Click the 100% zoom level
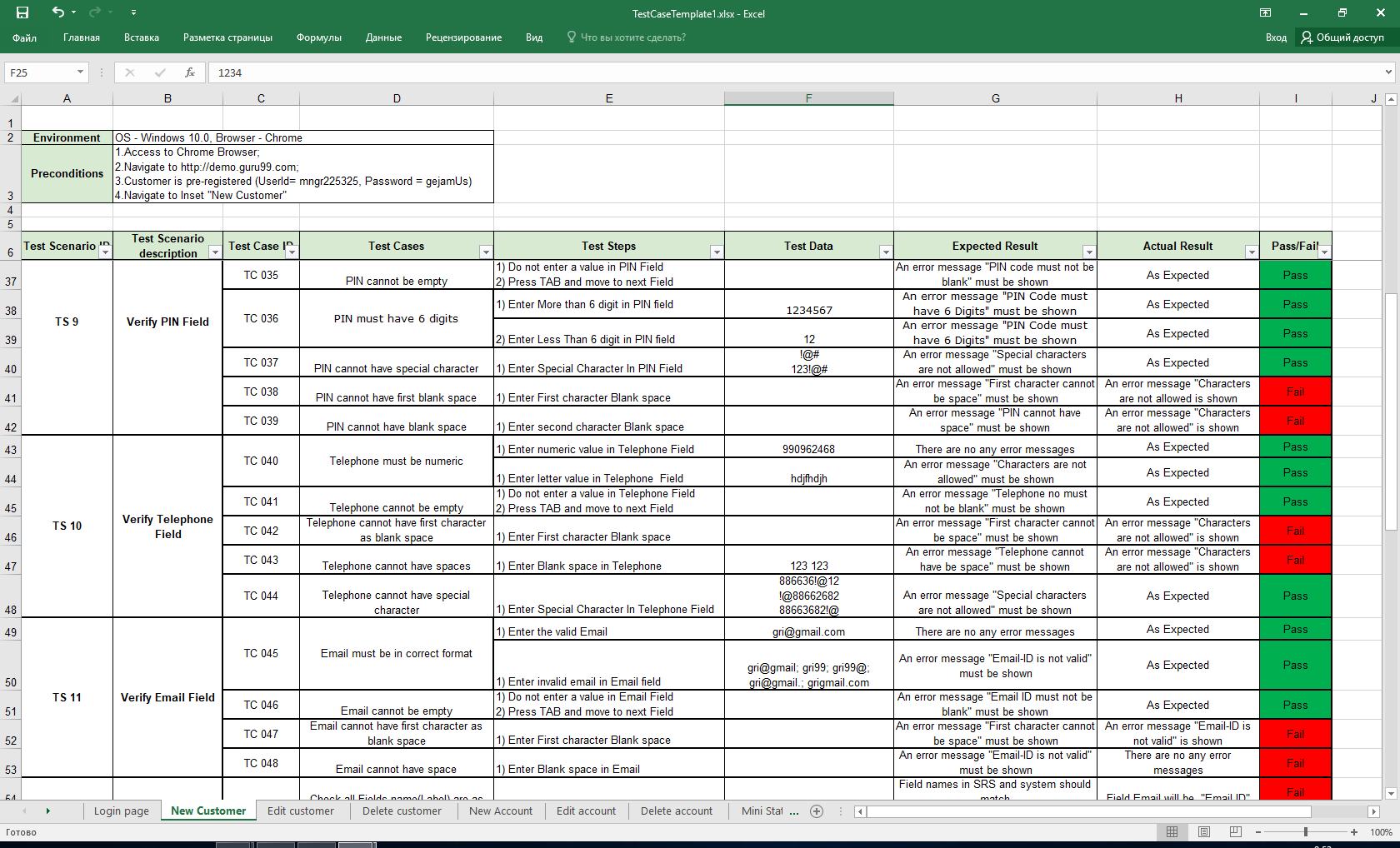This screenshot has height=848, width=1400. (x=1382, y=831)
